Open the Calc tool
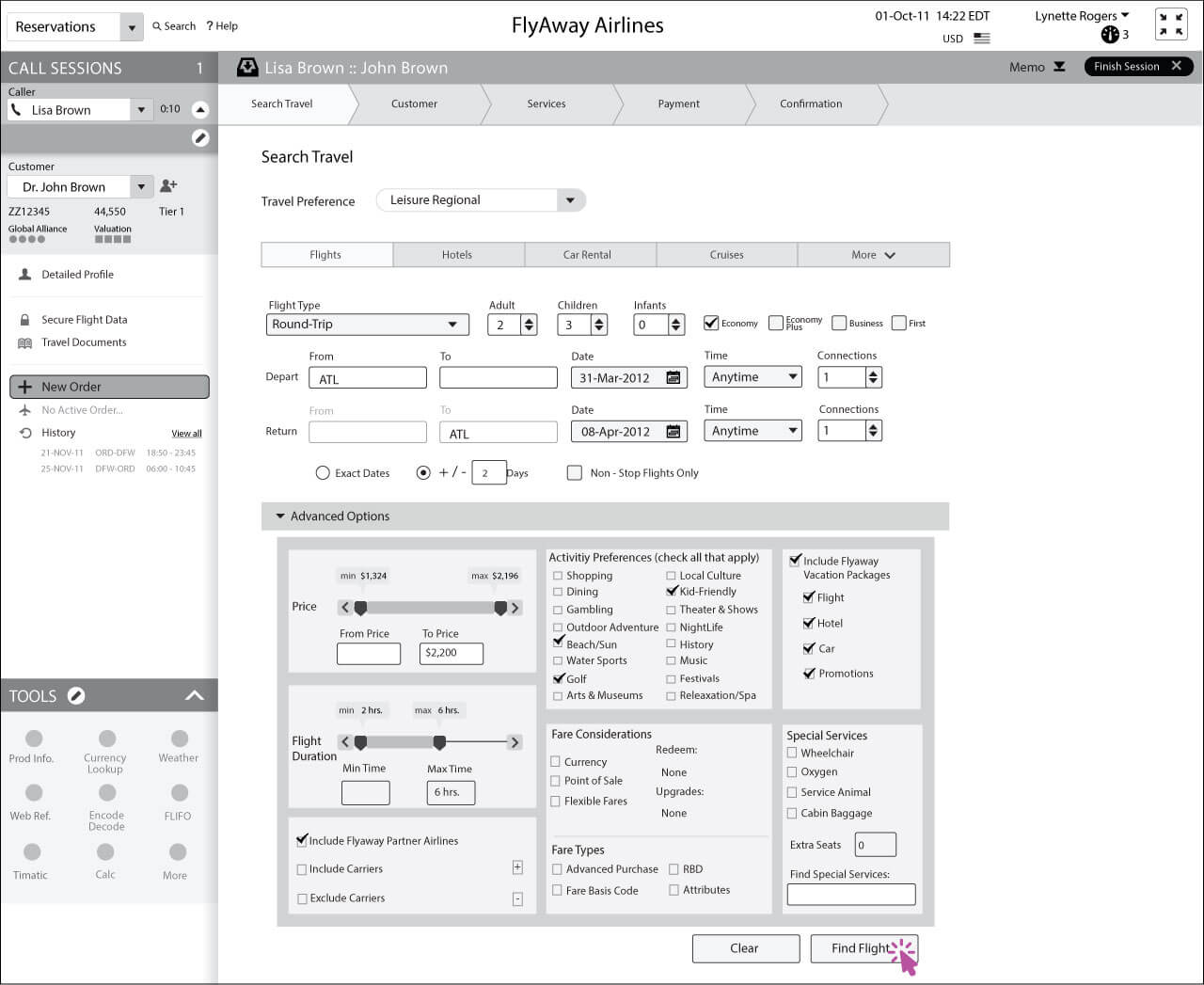Screen dimensions: 1204x985 point(104,860)
